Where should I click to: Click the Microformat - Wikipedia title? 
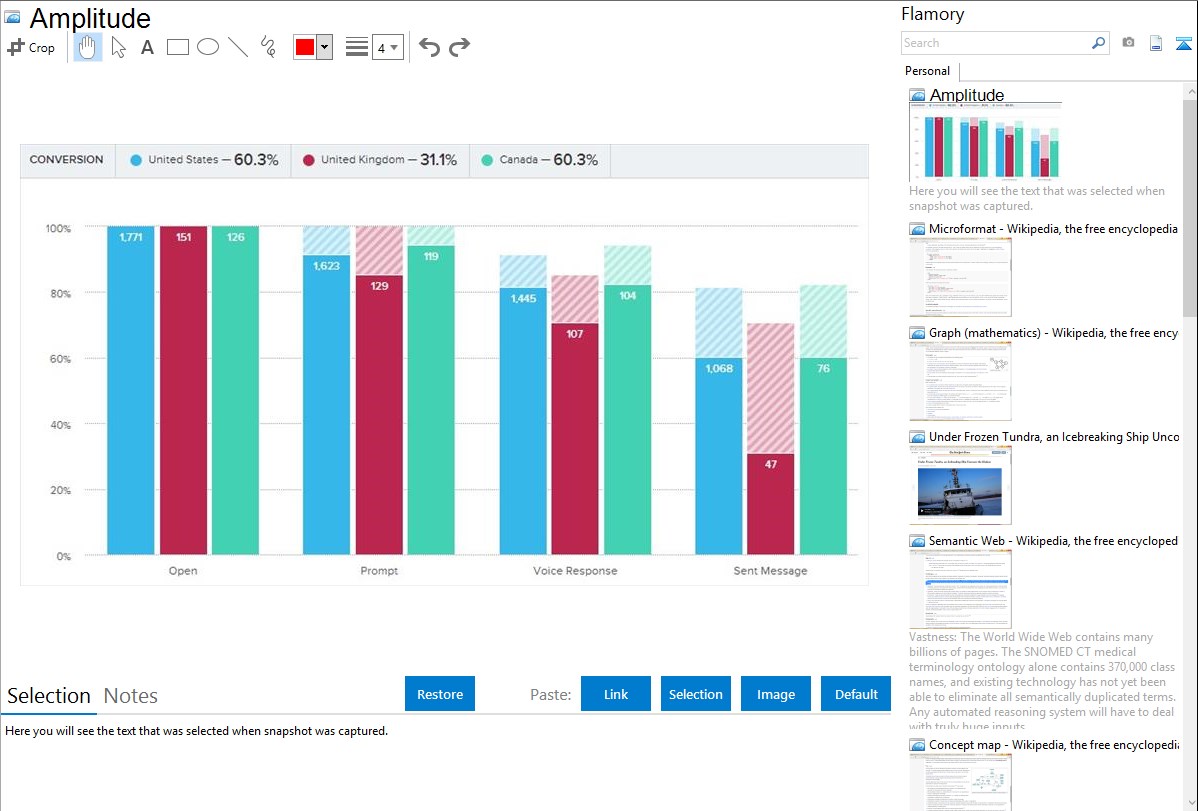pyautogui.click(x=1053, y=229)
